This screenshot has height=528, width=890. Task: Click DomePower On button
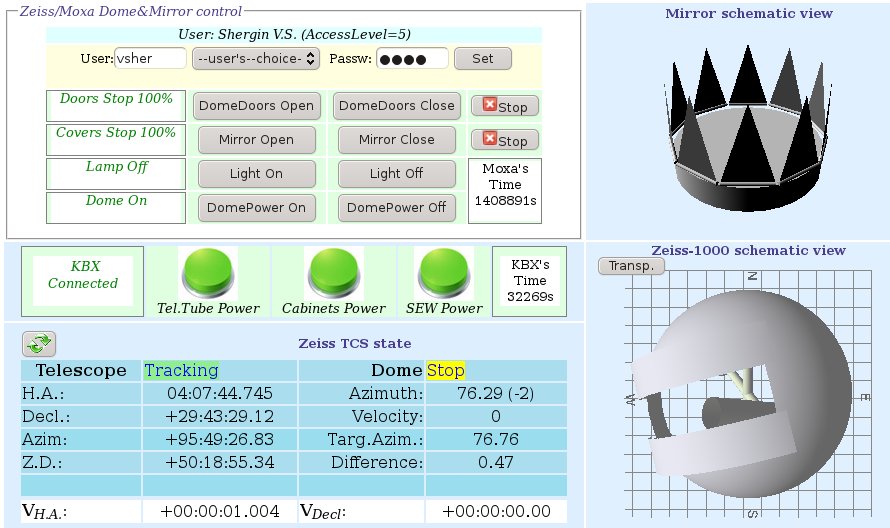257,208
